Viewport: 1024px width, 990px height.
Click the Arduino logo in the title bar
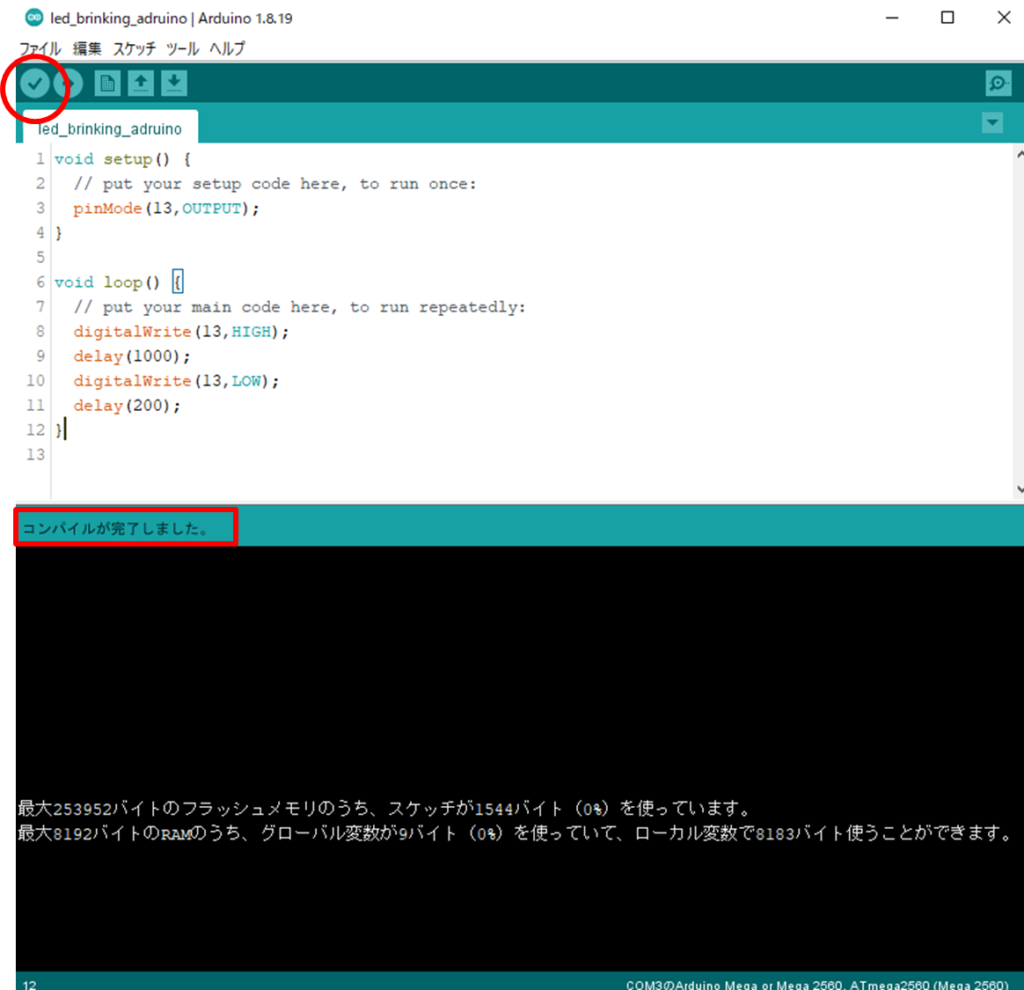(34, 18)
